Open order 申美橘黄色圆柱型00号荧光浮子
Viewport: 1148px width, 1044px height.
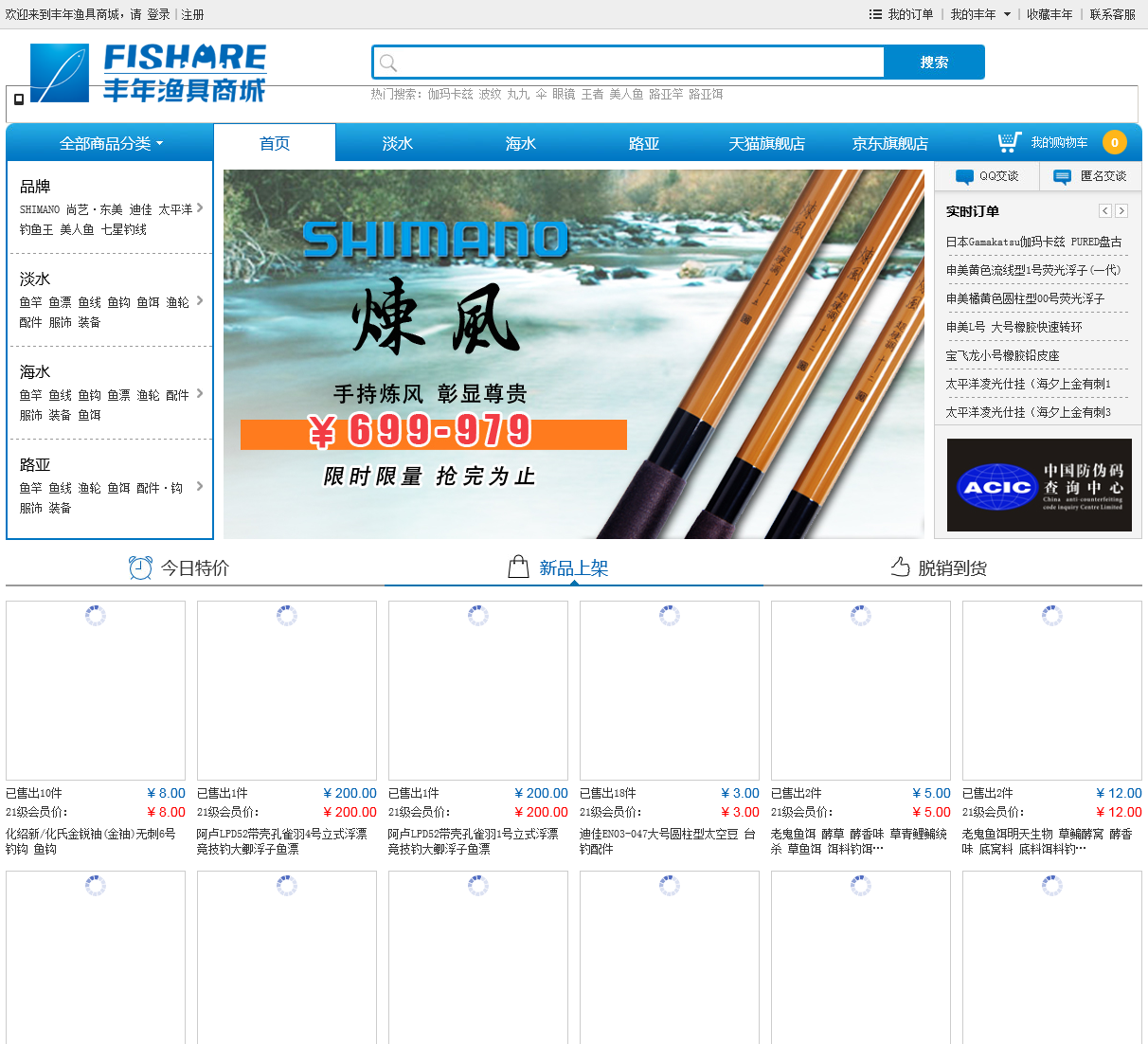[x=1025, y=298]
